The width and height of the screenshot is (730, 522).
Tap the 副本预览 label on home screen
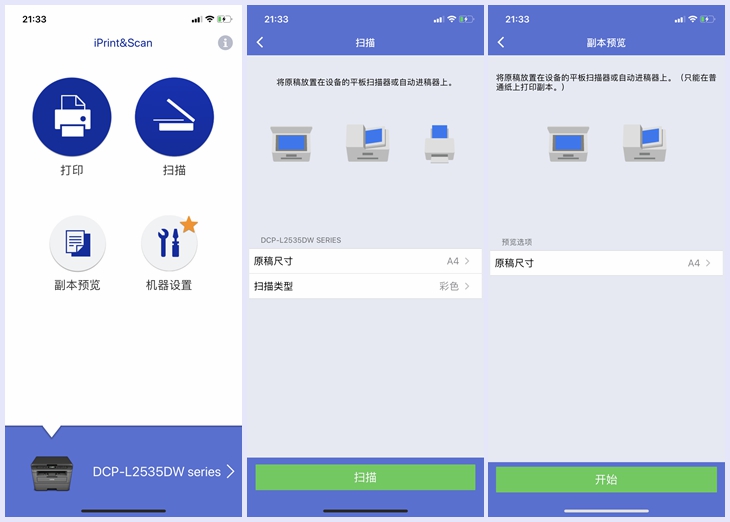77,285
